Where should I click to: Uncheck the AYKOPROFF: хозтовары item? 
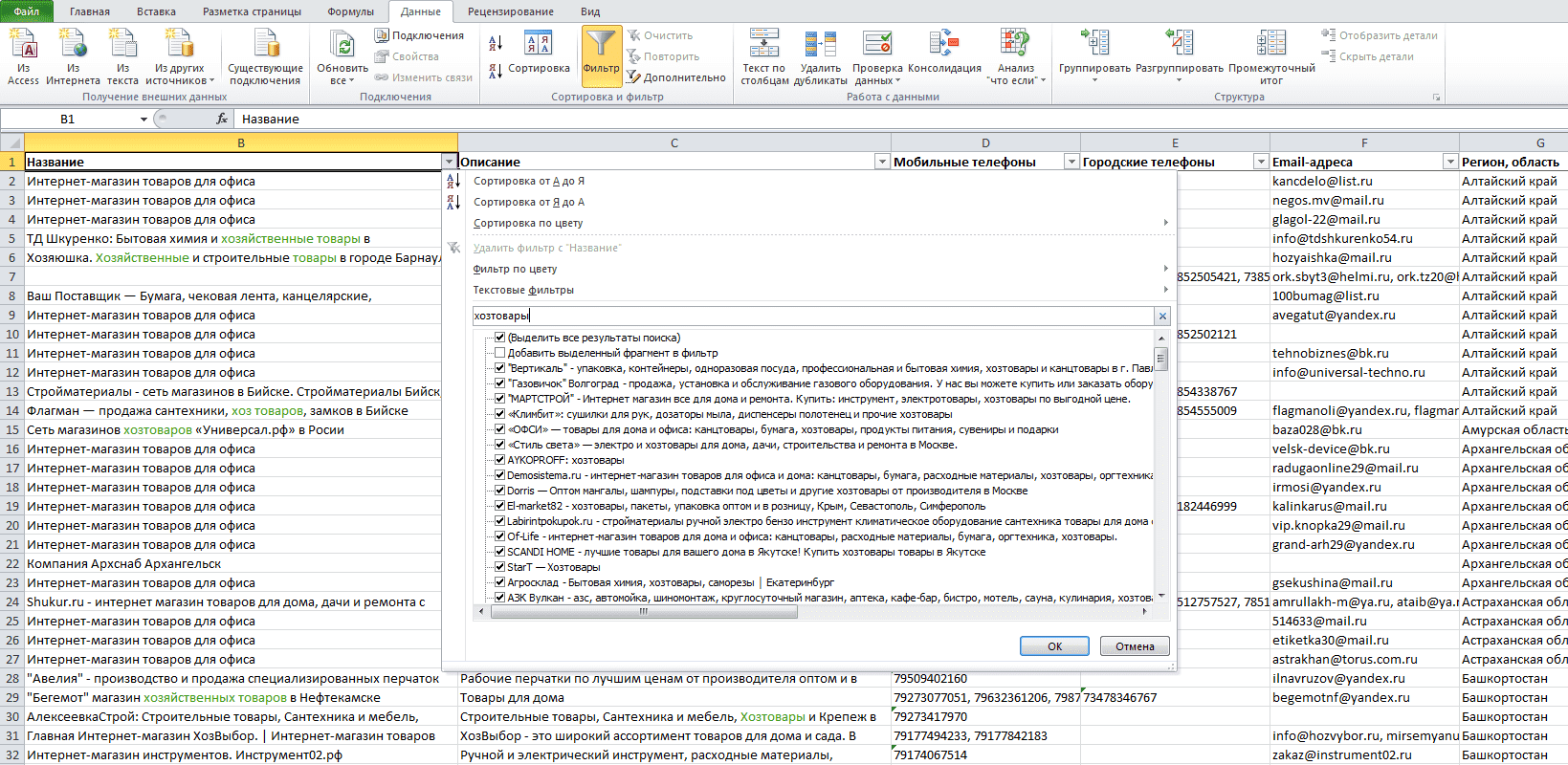[499, 460]
